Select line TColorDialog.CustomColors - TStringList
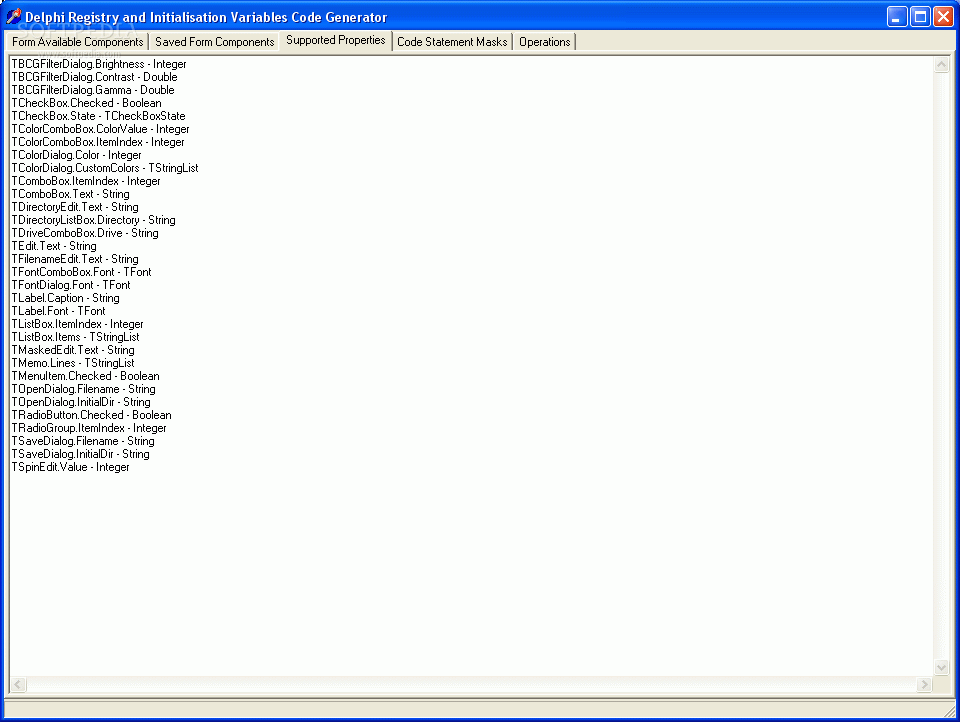 (105, 168)
